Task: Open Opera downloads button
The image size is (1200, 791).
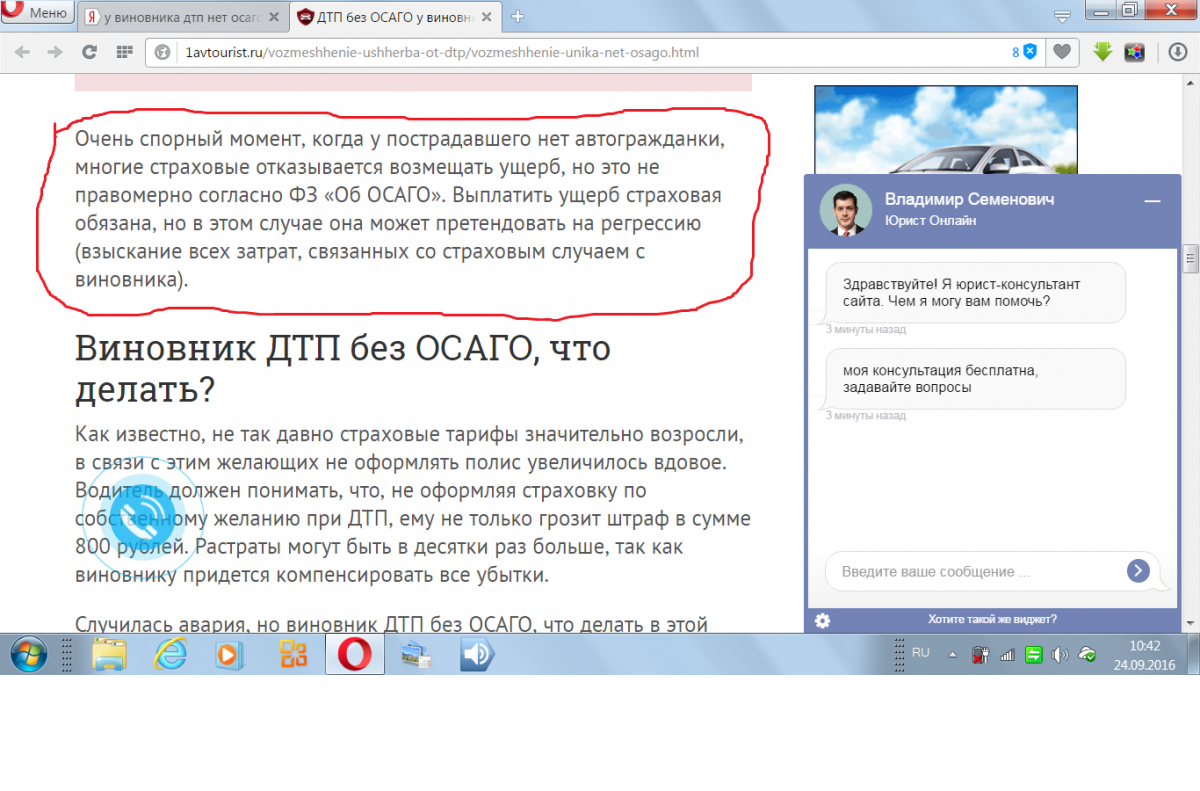Action: pyautogui.click(x=1177, y=52)
